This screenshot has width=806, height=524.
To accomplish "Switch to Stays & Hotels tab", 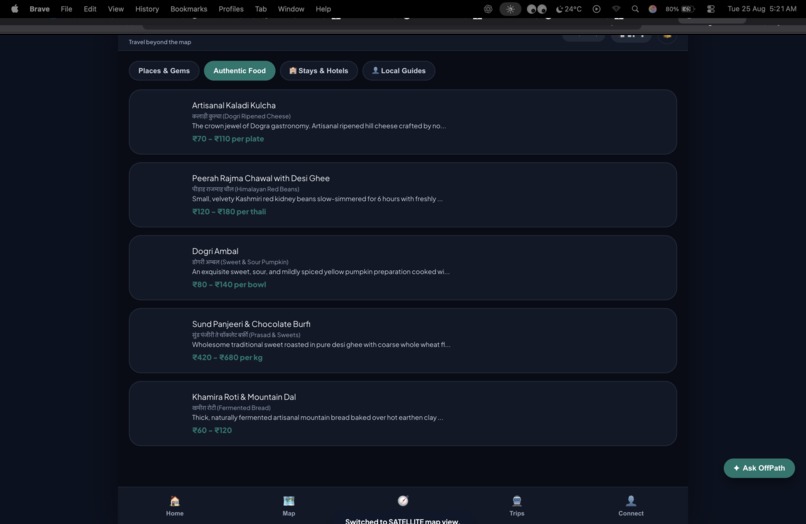I will 319,70.
